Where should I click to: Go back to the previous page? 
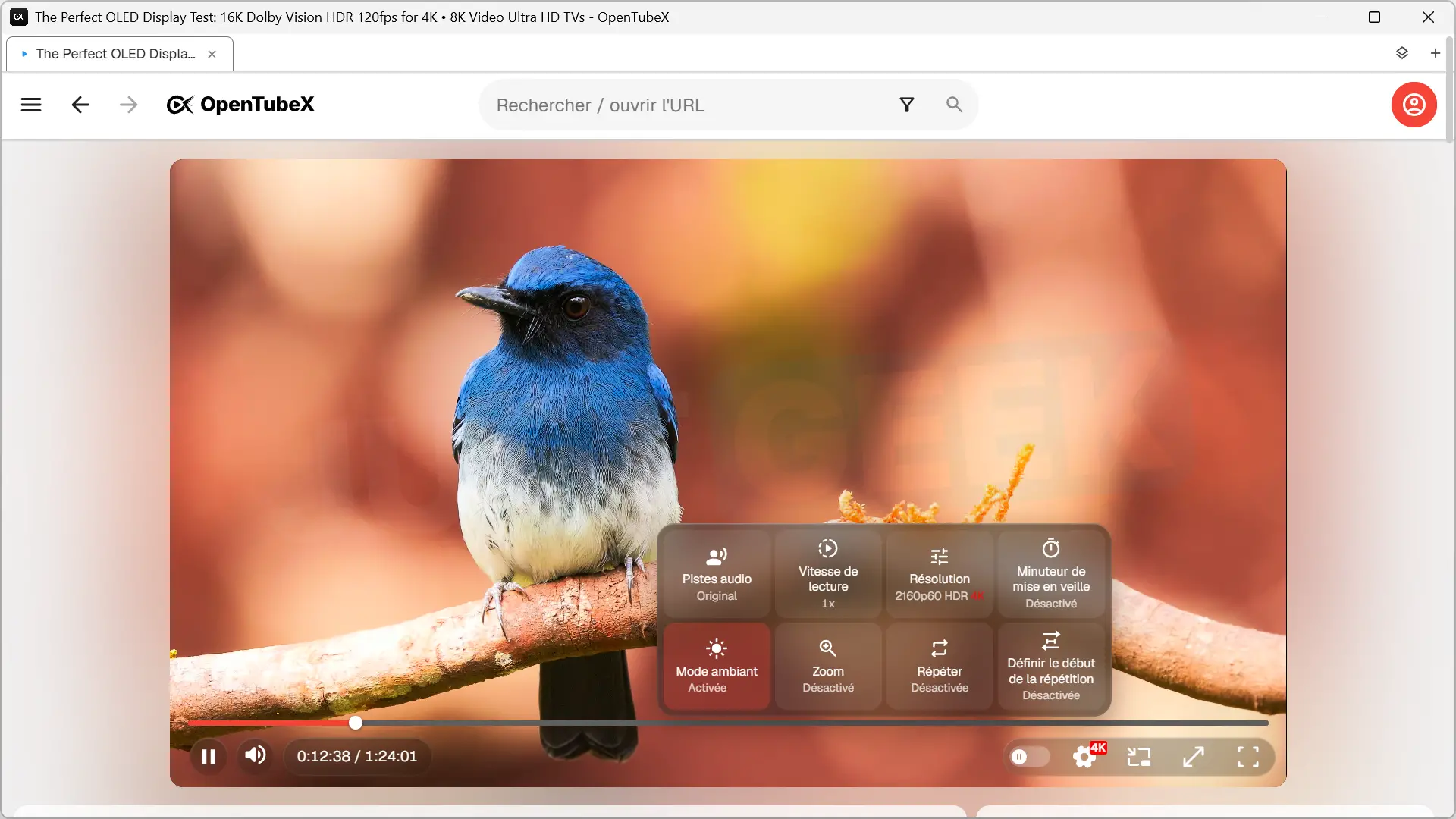click(80, 105)
